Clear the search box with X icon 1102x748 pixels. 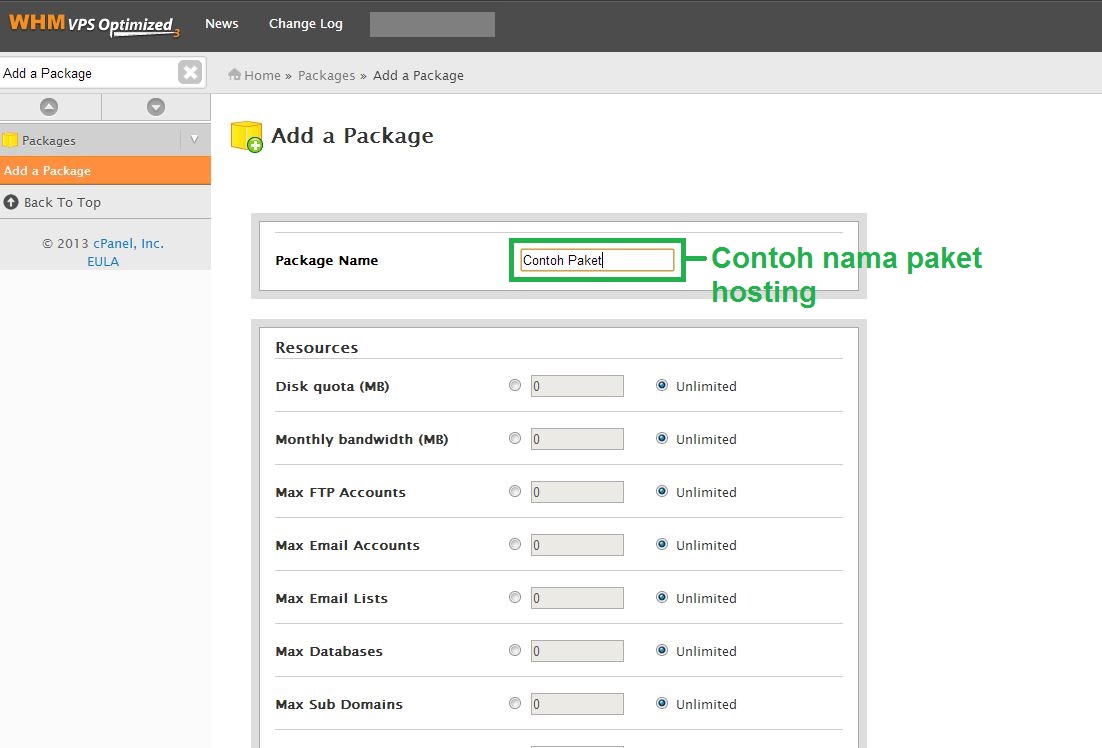pos(190,72)
